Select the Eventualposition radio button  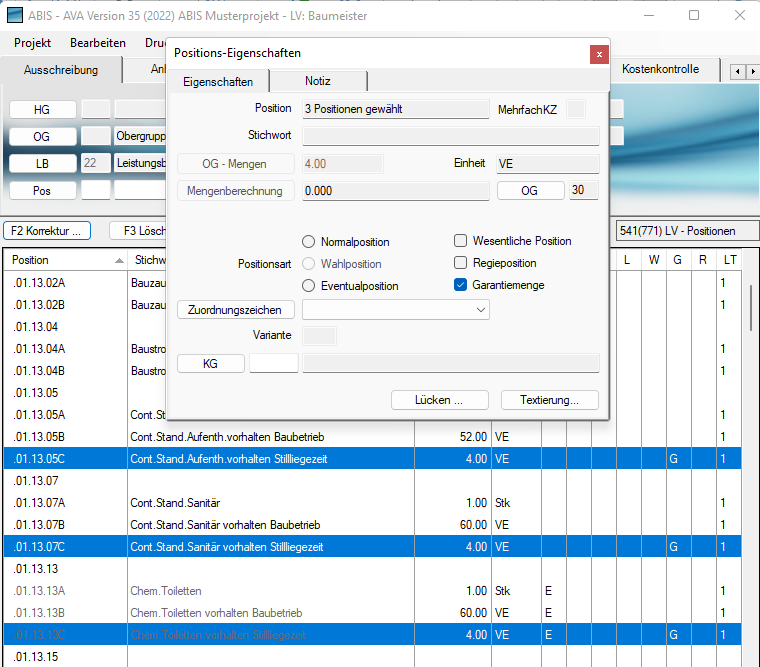click(308, 286)
